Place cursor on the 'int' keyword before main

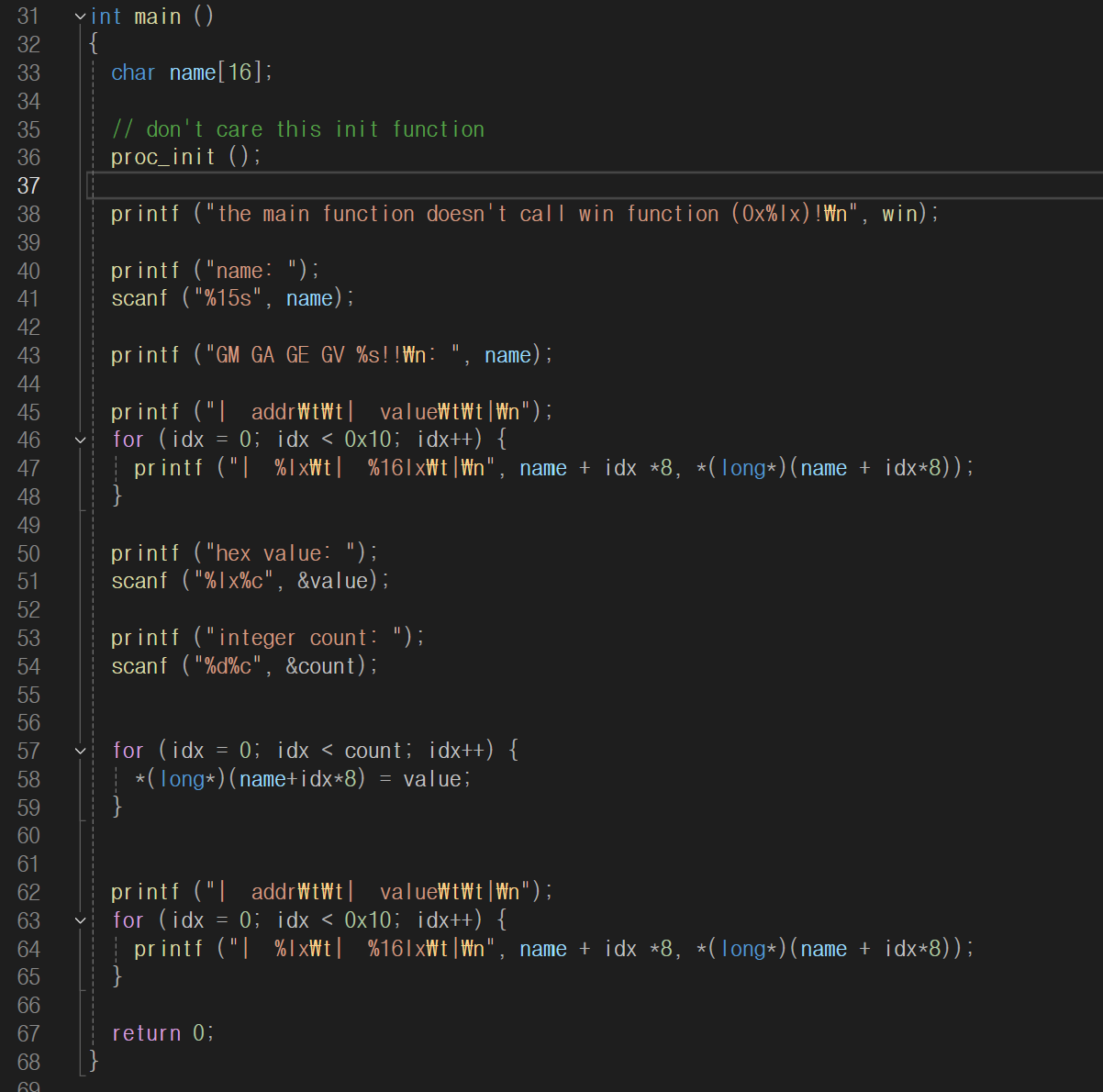[x=106, y=17]
